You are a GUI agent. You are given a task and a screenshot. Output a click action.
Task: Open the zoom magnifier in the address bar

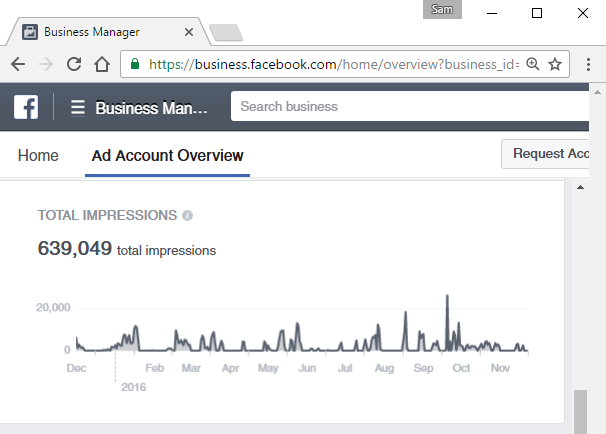point(533,64)
